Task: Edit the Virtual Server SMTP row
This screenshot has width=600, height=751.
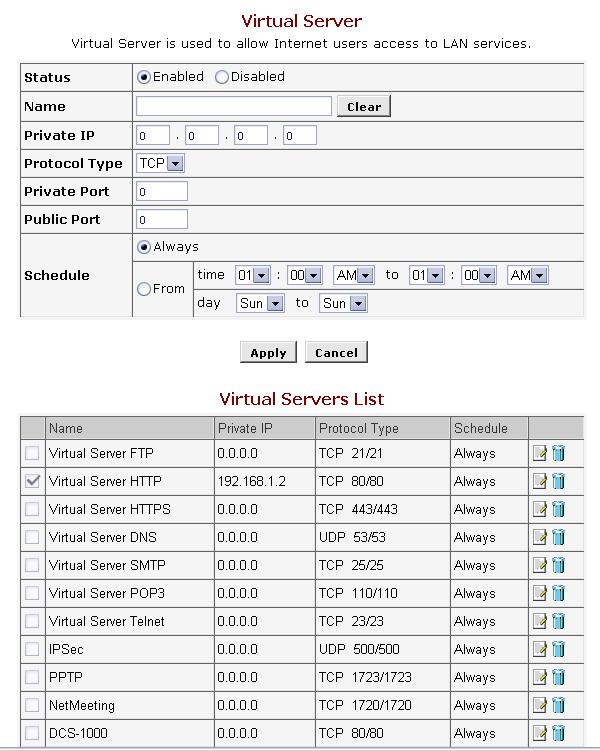Action: tap(539, 566)
